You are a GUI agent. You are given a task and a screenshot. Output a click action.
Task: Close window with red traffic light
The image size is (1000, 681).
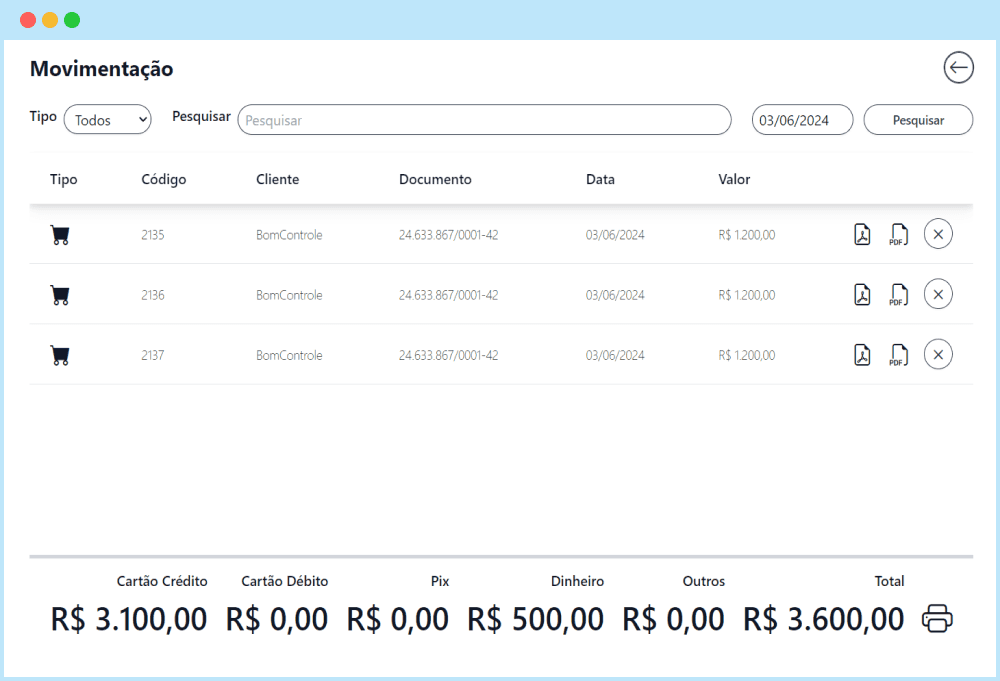(x=28, y=20)
